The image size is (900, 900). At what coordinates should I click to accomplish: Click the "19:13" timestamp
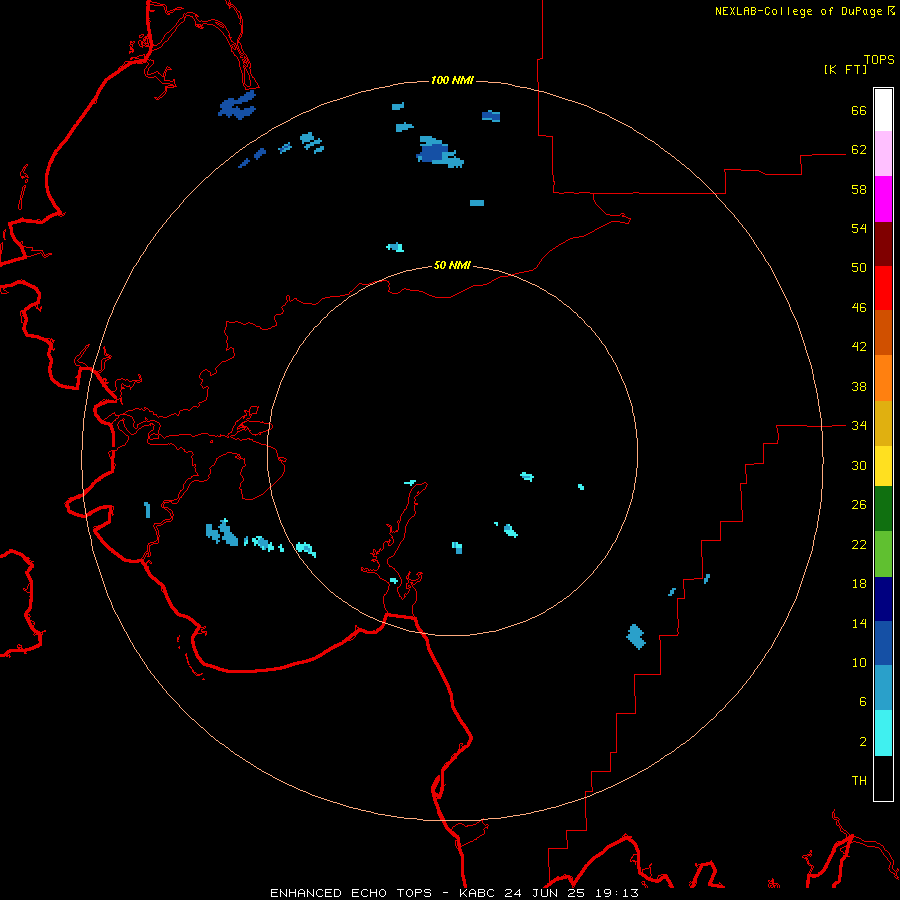click(x=615, y=893)
